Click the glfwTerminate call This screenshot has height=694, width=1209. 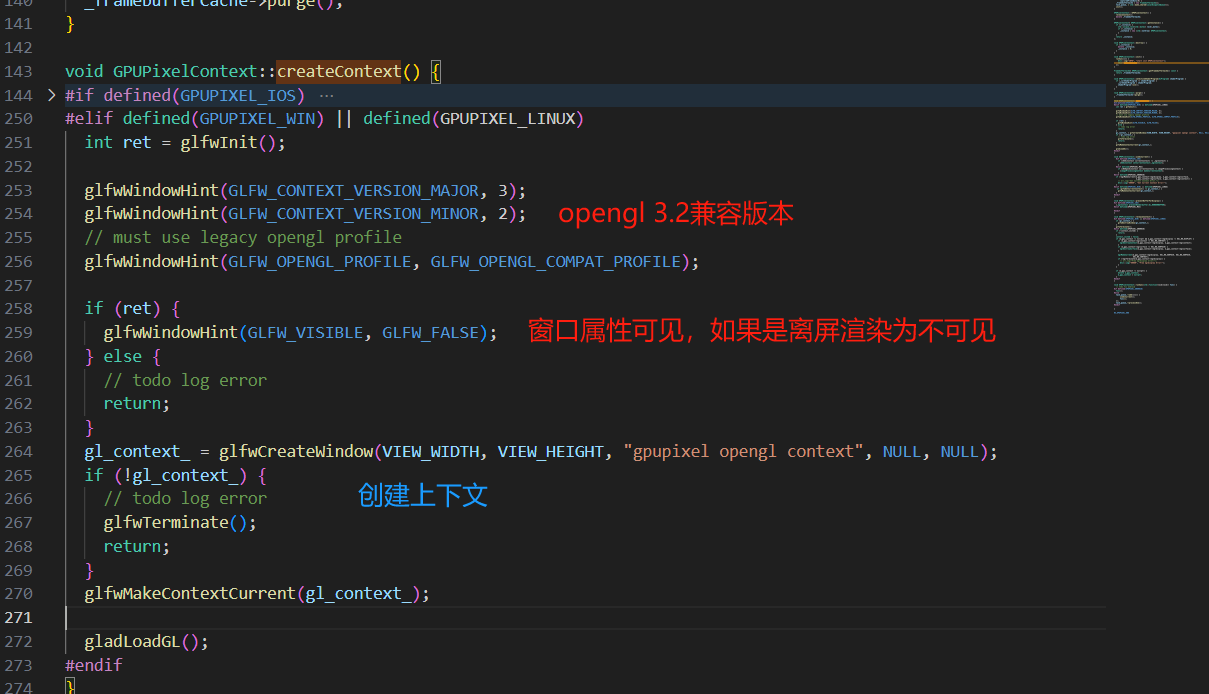tap(166, 522)
